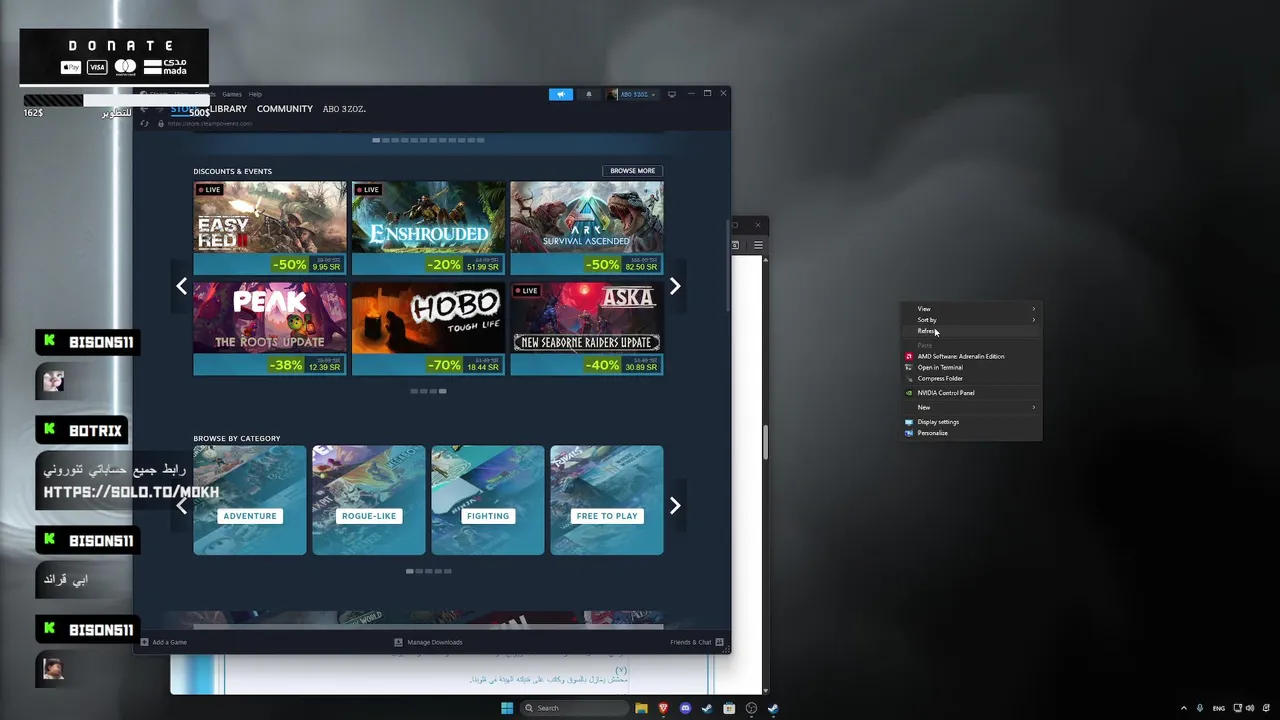Open Steam notifications bell
1280x720 pixels.
[x=588, y=94]
